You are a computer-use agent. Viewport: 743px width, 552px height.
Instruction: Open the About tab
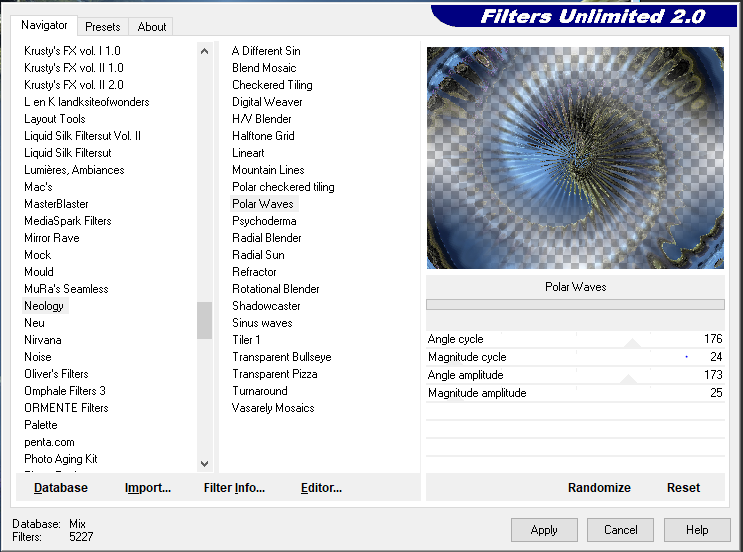[152, 27]
